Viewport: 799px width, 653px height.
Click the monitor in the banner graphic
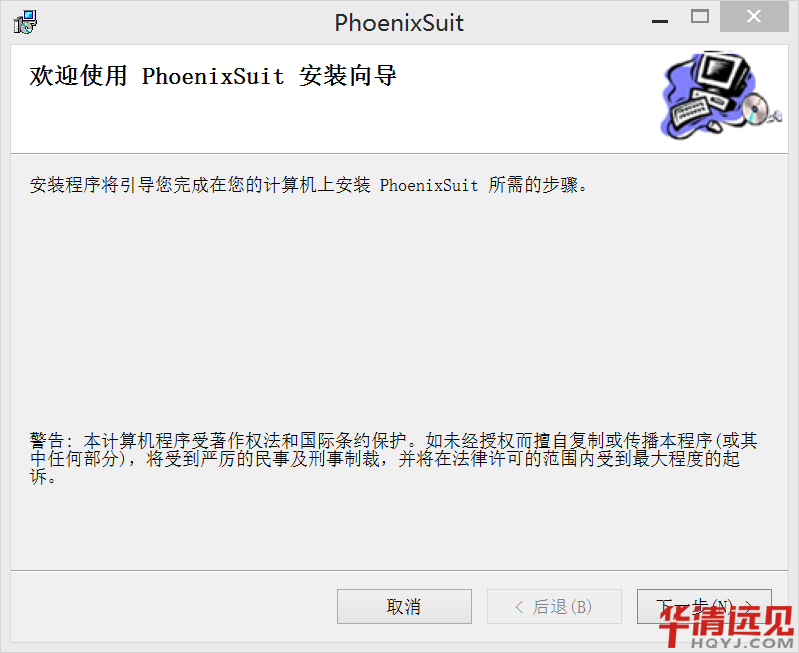(723, 74)
